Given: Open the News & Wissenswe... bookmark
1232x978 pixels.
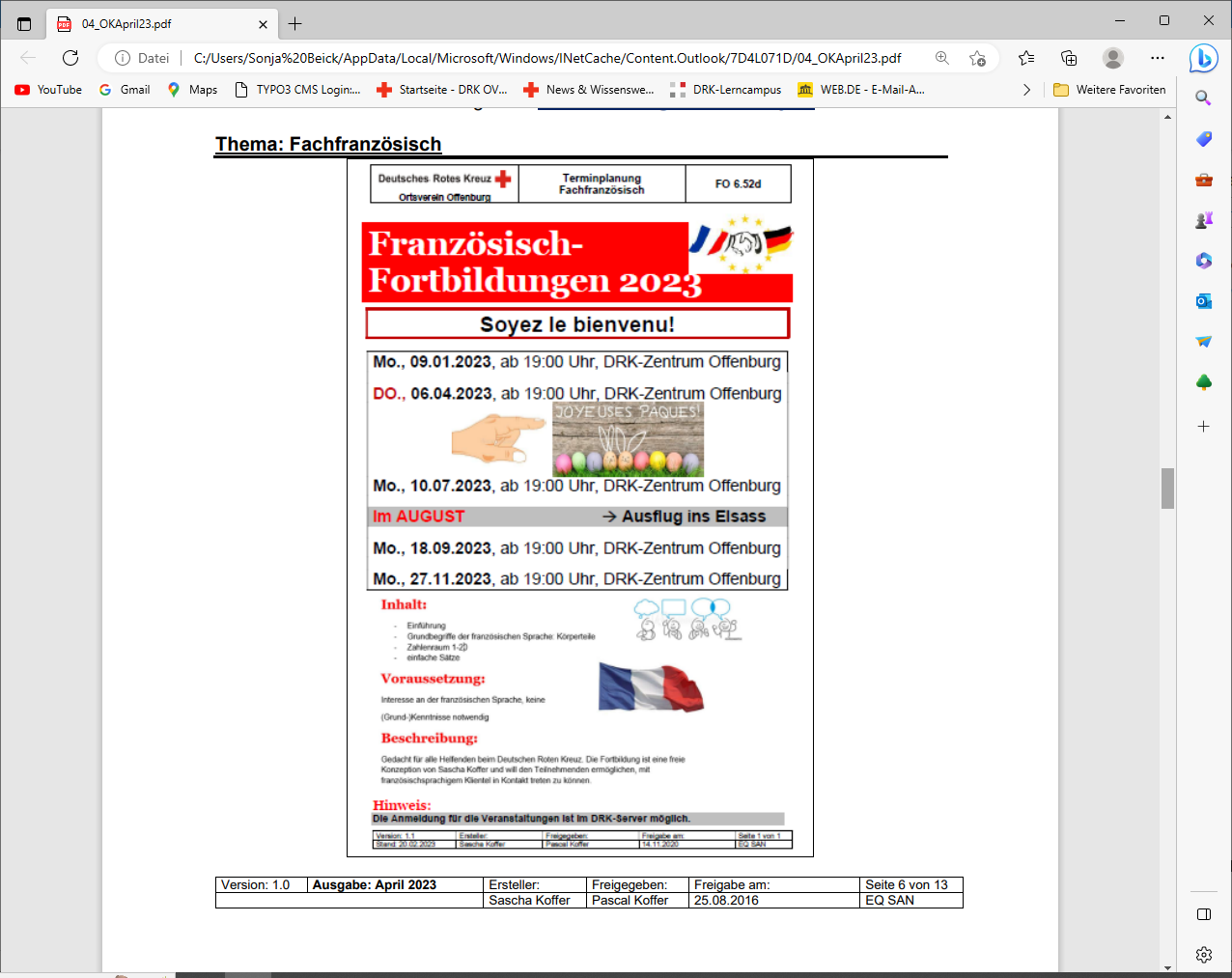Looking at the screenshot, I should pos(589,90).
